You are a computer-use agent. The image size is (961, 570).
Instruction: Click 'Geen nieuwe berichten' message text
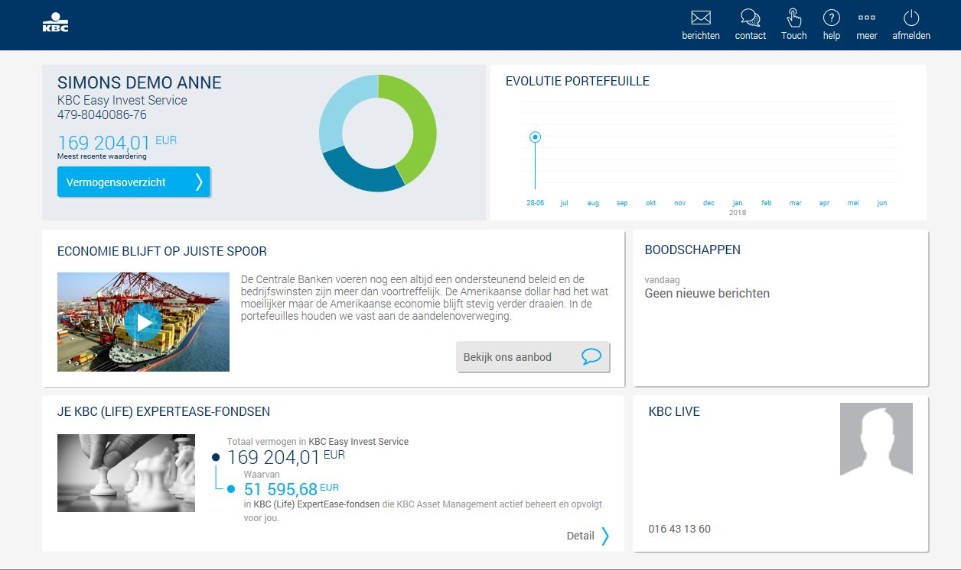click(x=707, y=294)
